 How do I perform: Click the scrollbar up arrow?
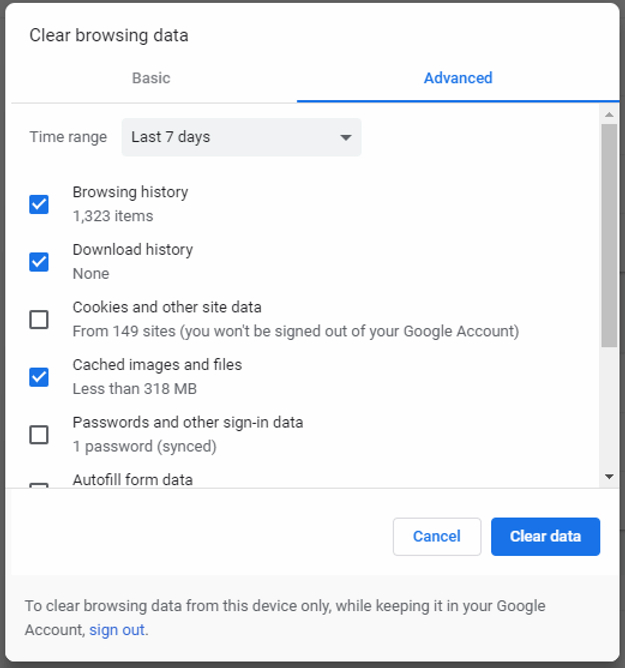coord(610,114)
